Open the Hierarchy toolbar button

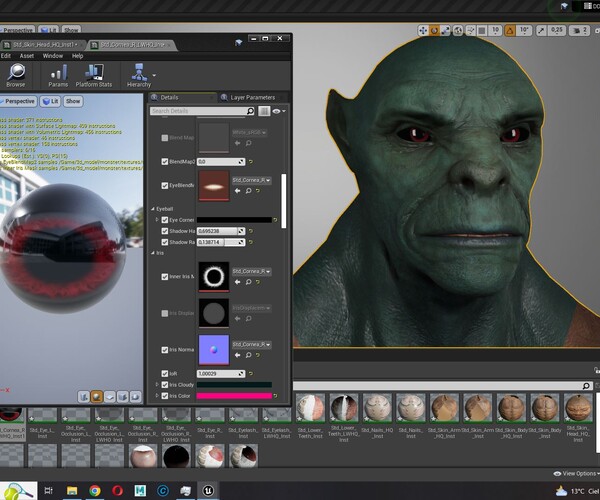click(x=139, y=75)
